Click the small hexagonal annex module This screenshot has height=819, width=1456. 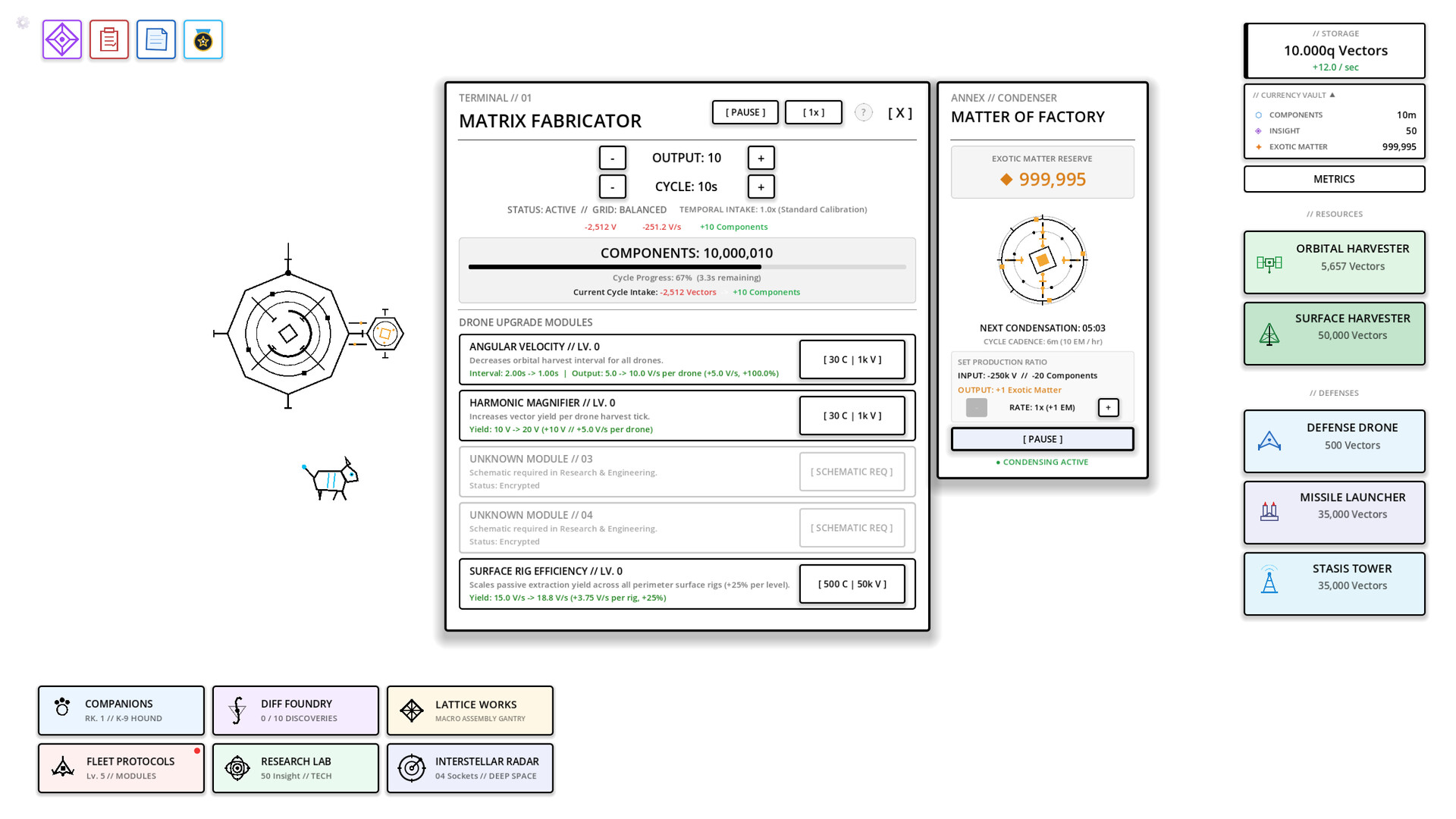coord(385,334)
